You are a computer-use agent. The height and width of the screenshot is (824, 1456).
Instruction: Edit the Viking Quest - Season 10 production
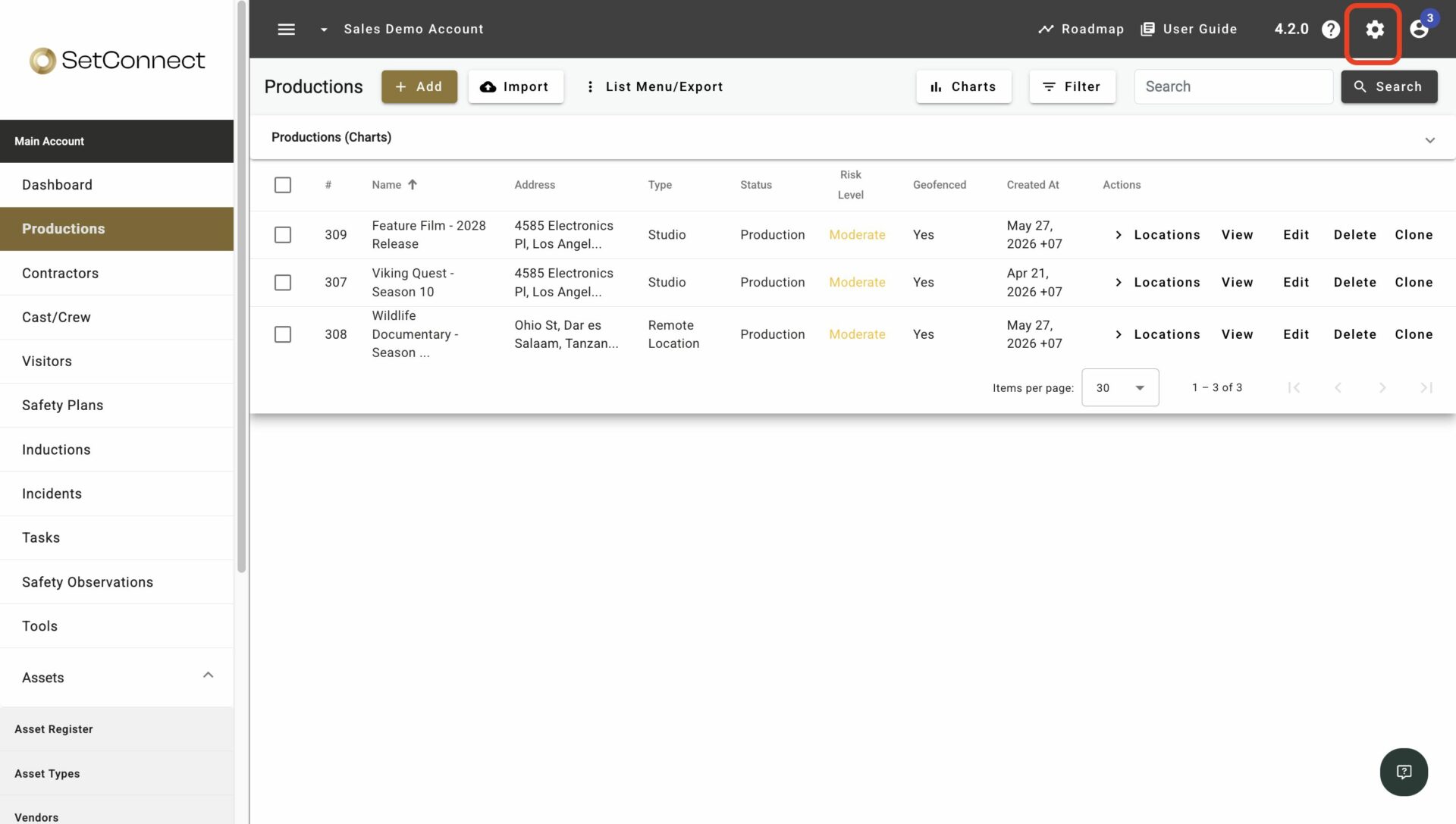(1296, 282)
